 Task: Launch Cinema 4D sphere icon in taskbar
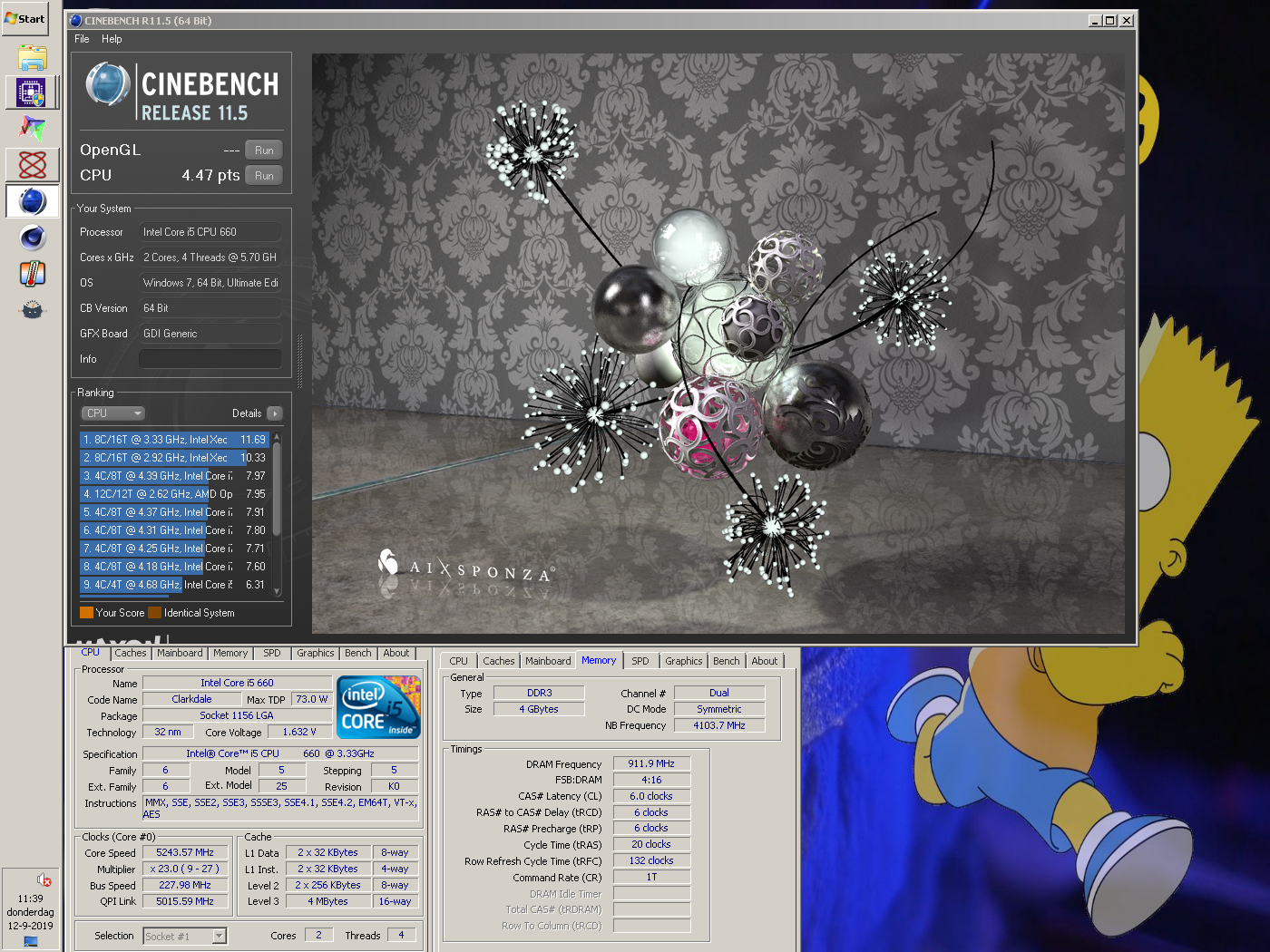click(x=33, y=238)
